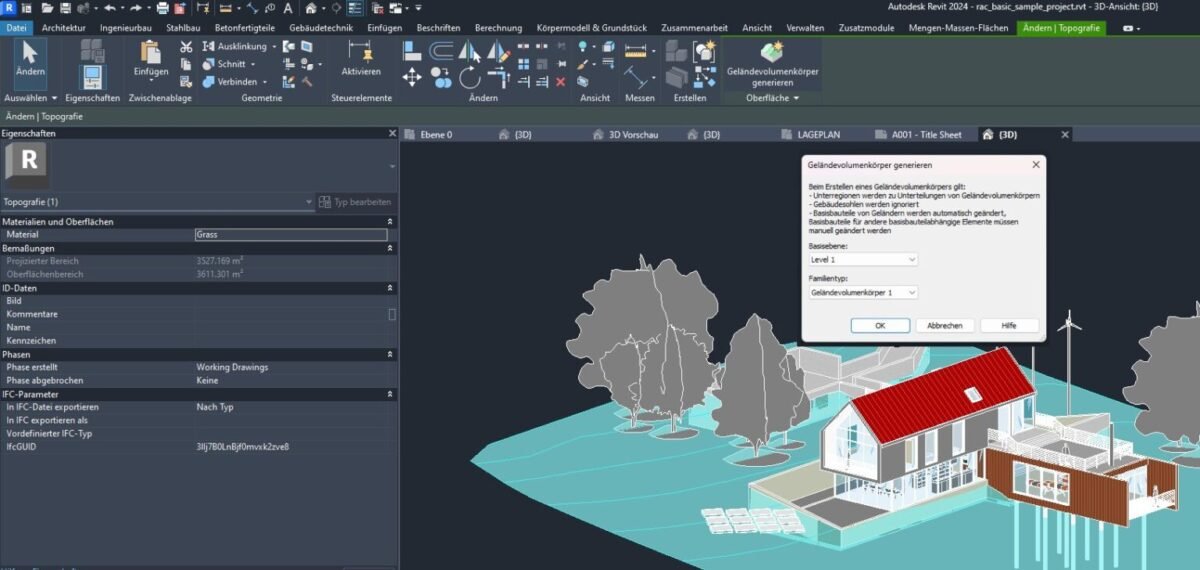Viewport: 1200px width, 570px height.
Task: Open the Familientyp Geländevolumenkörper 1 dropdown
Action: (x=863, y=292)
